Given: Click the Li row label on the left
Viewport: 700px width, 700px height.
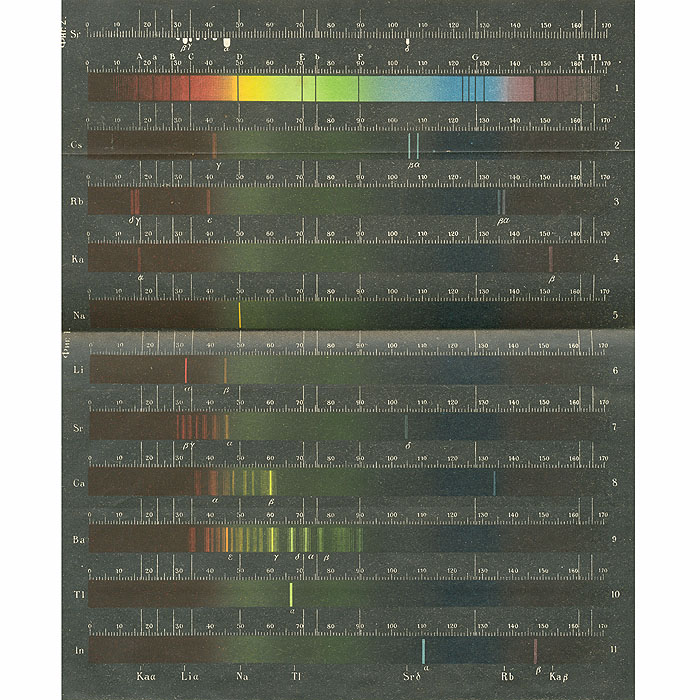Looking at the screenshot, I should 75,372.
